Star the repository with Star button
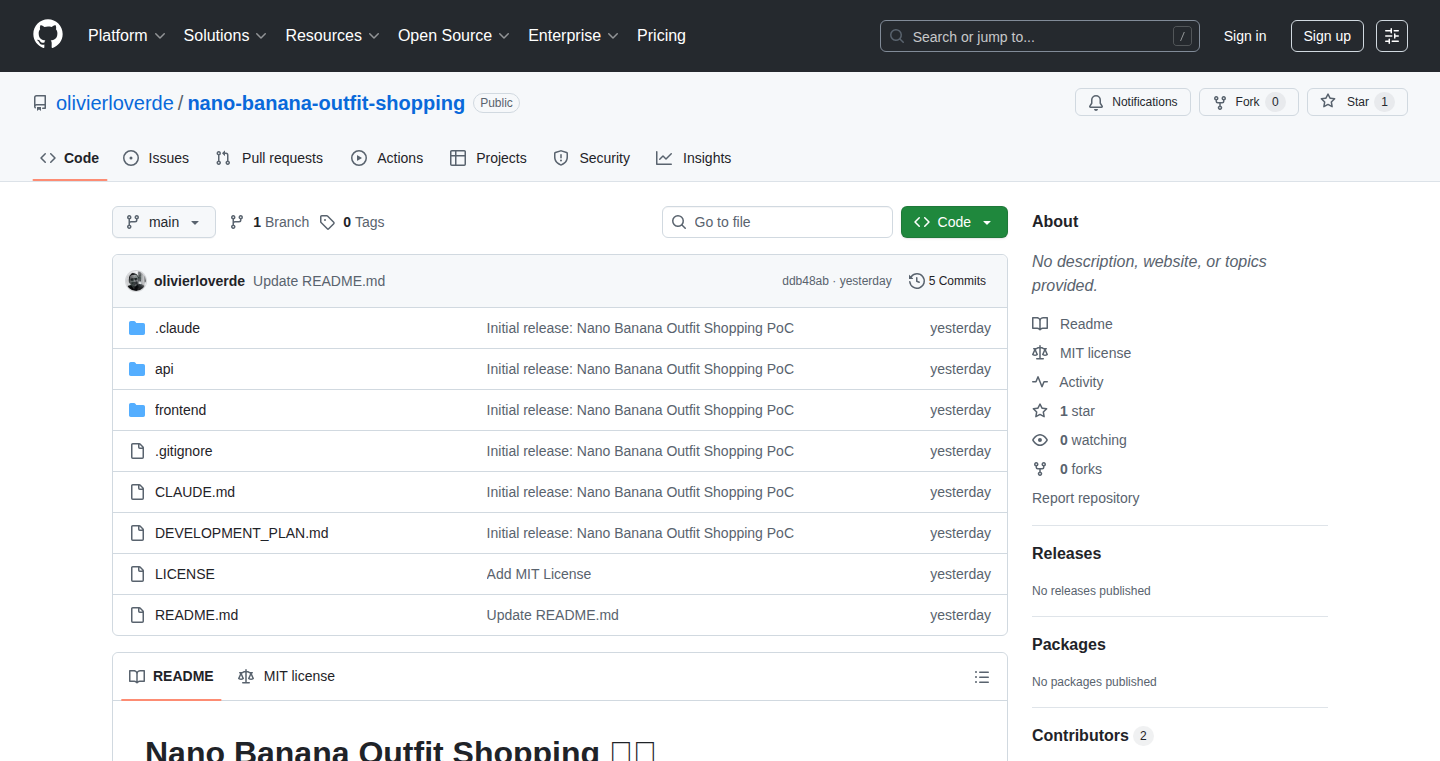 (x=1357, y=102)
